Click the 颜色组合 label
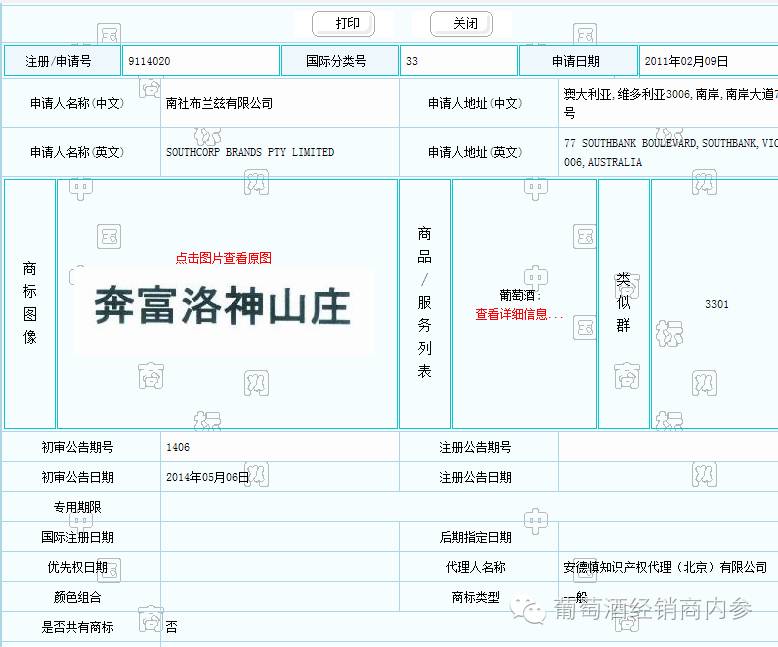 (x=77, y=597)
